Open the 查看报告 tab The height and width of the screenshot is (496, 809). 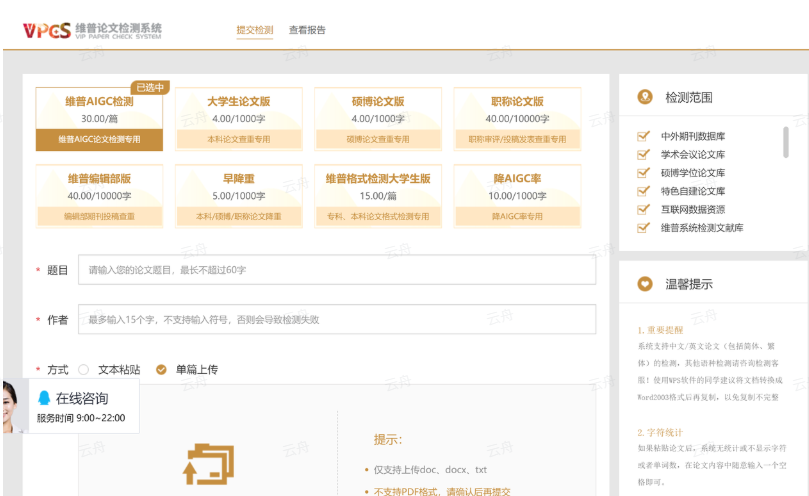point(307,30)
